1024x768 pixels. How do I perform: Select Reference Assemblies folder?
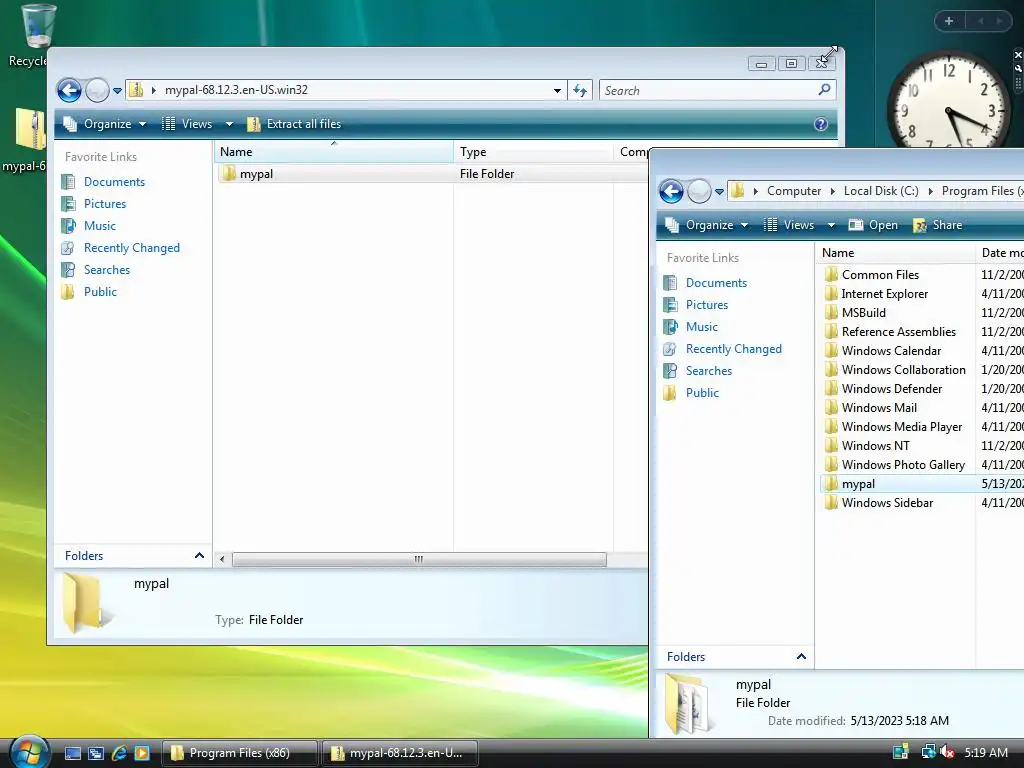[x=889, y=332]
